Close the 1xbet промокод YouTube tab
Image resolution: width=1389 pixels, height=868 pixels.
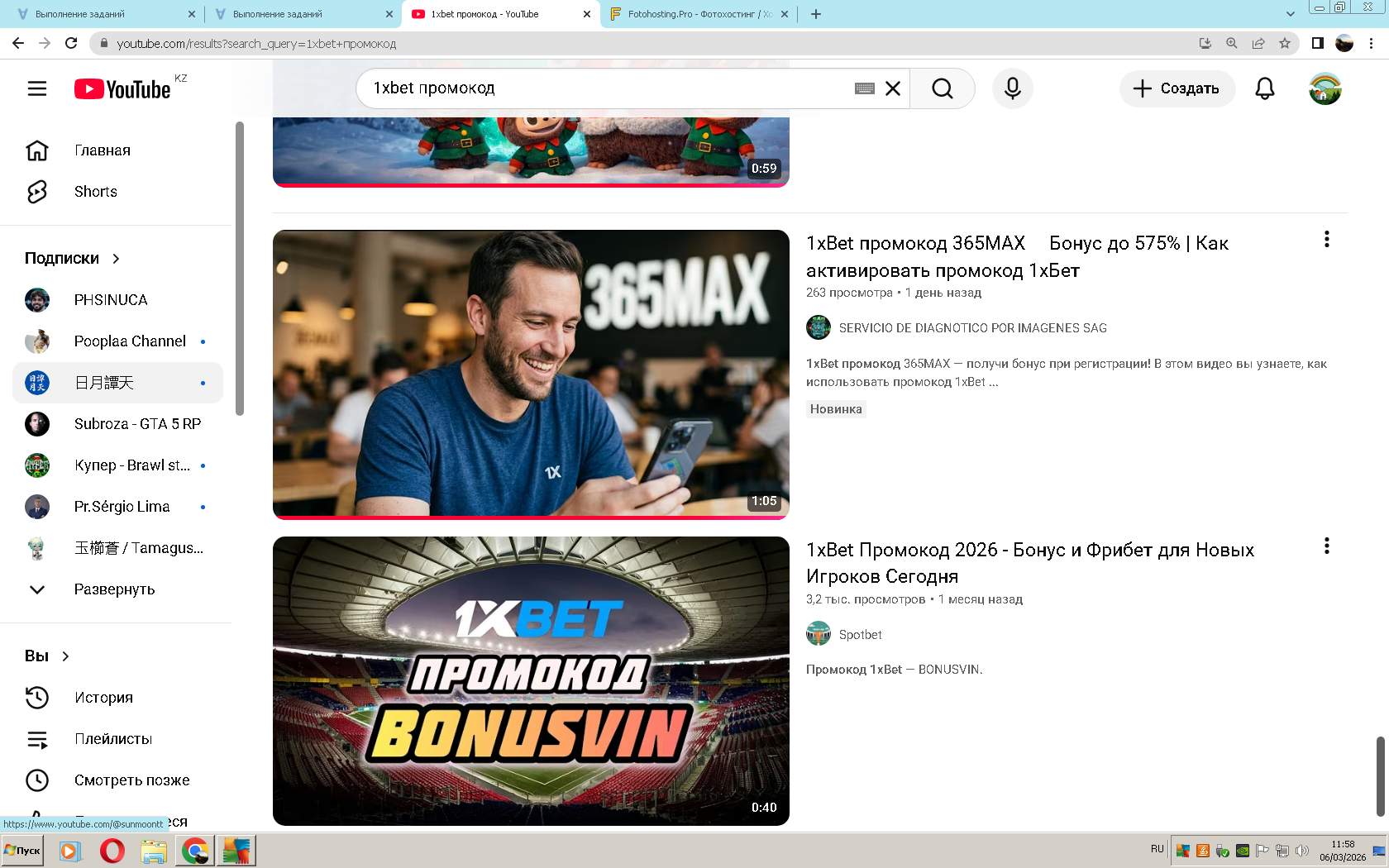[x=587, y=14]
